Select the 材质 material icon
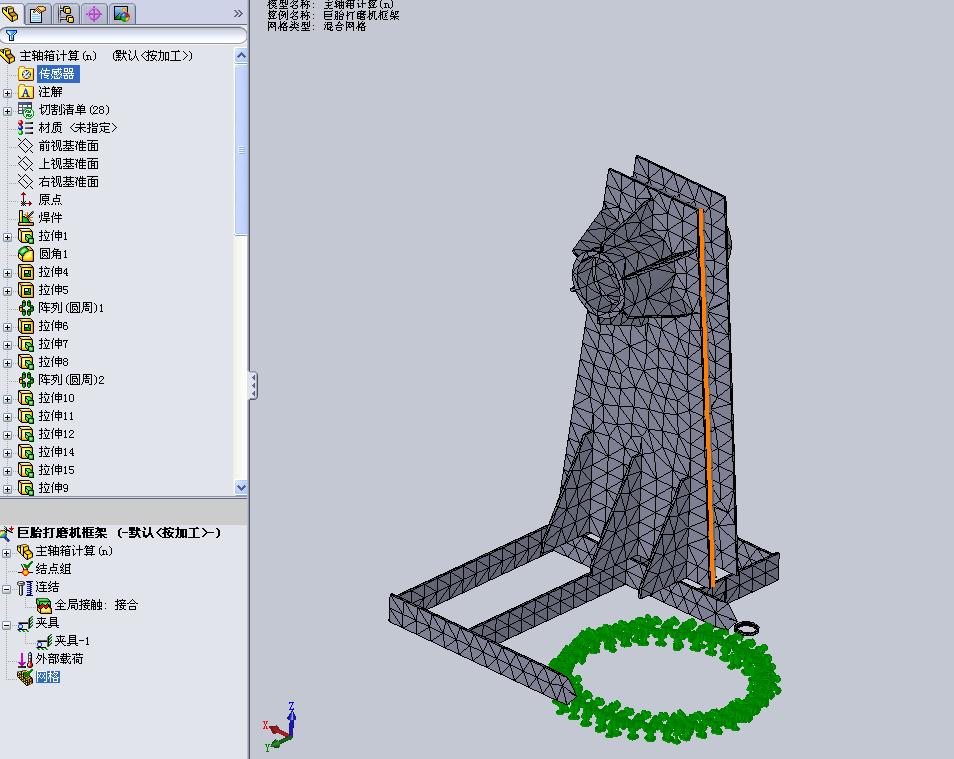Image resolution: width=954 pixels, height=759 pixels. (x=26, y=128)
